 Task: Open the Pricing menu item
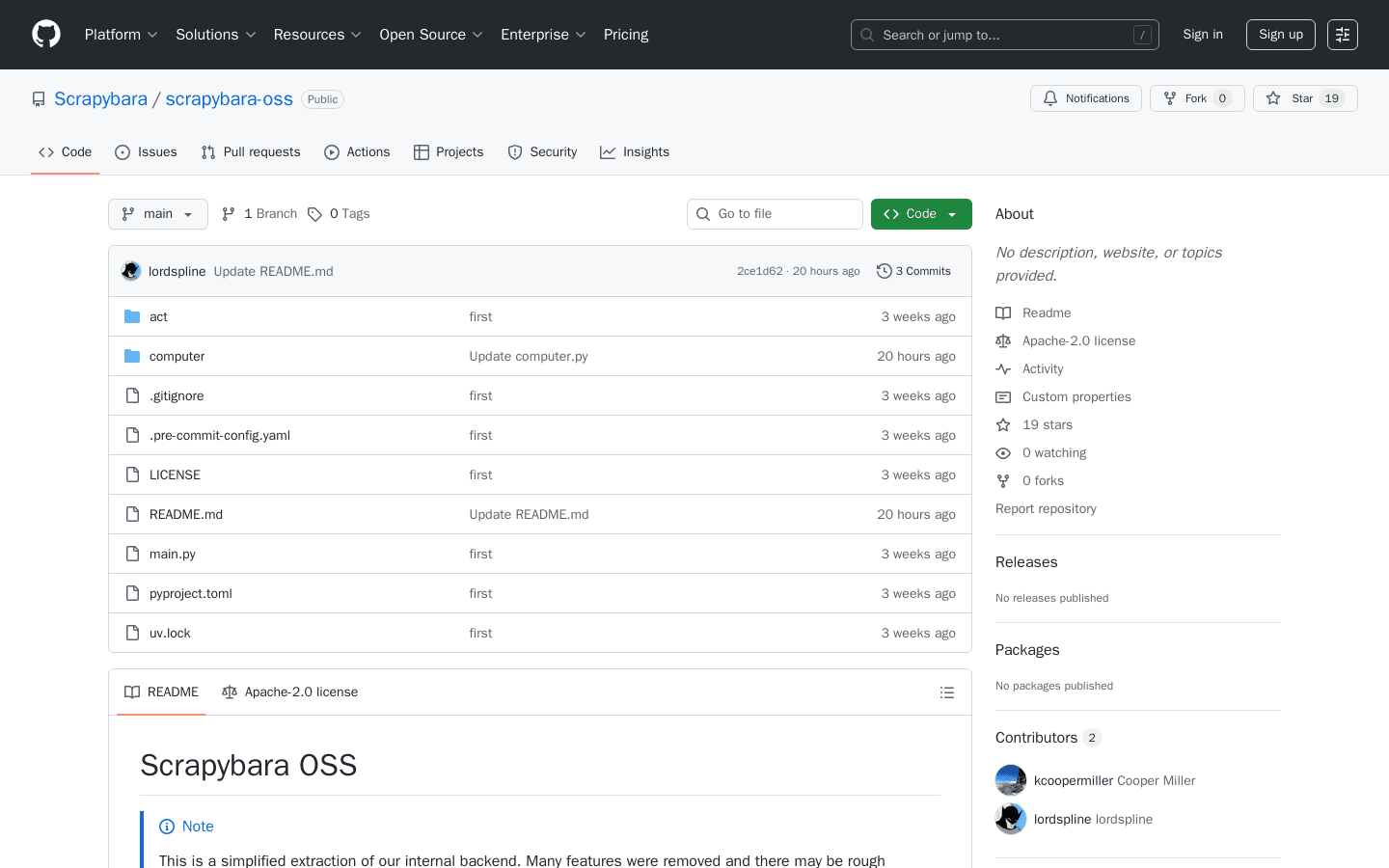tap(625, 34)
